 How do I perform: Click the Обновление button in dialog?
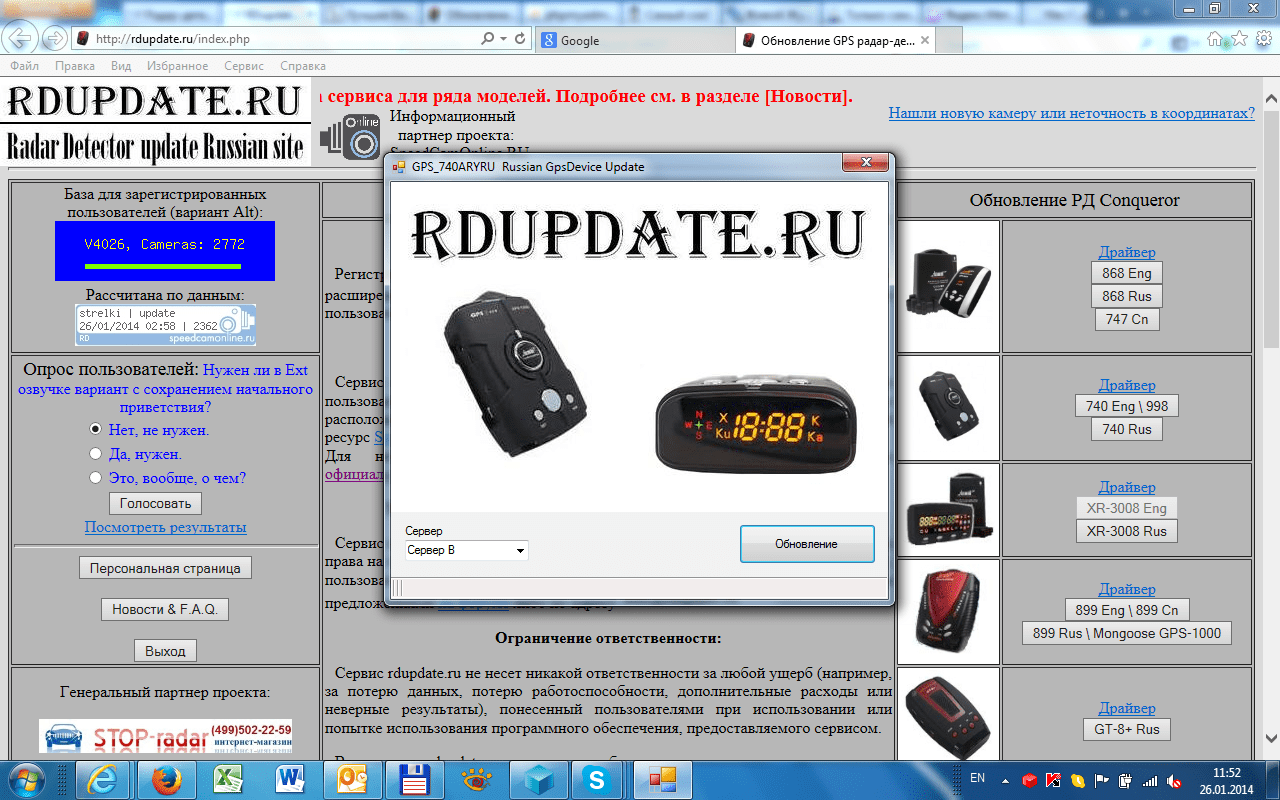pos(807,544)
